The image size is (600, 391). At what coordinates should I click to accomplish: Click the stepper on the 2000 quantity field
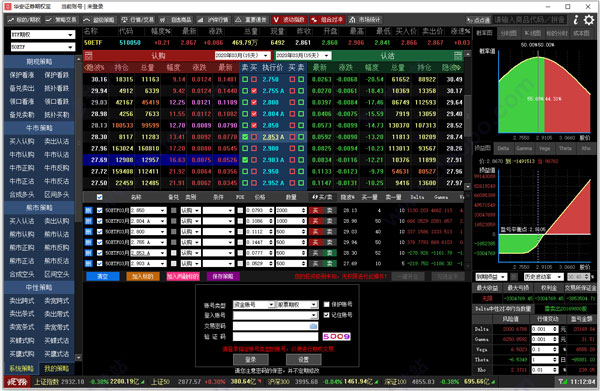[303, 210]
